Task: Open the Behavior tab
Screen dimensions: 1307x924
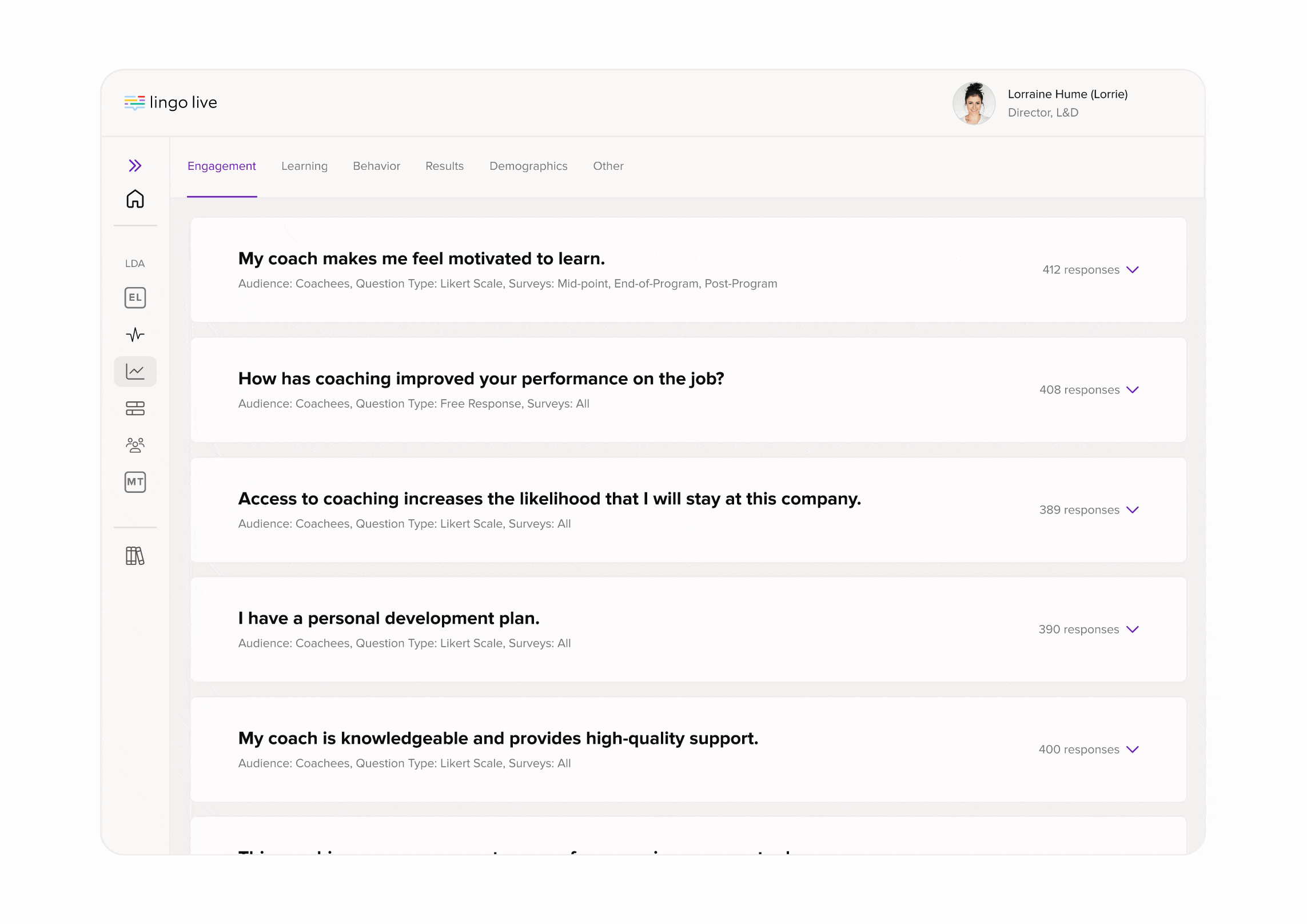Action: (x=376, y=166)
